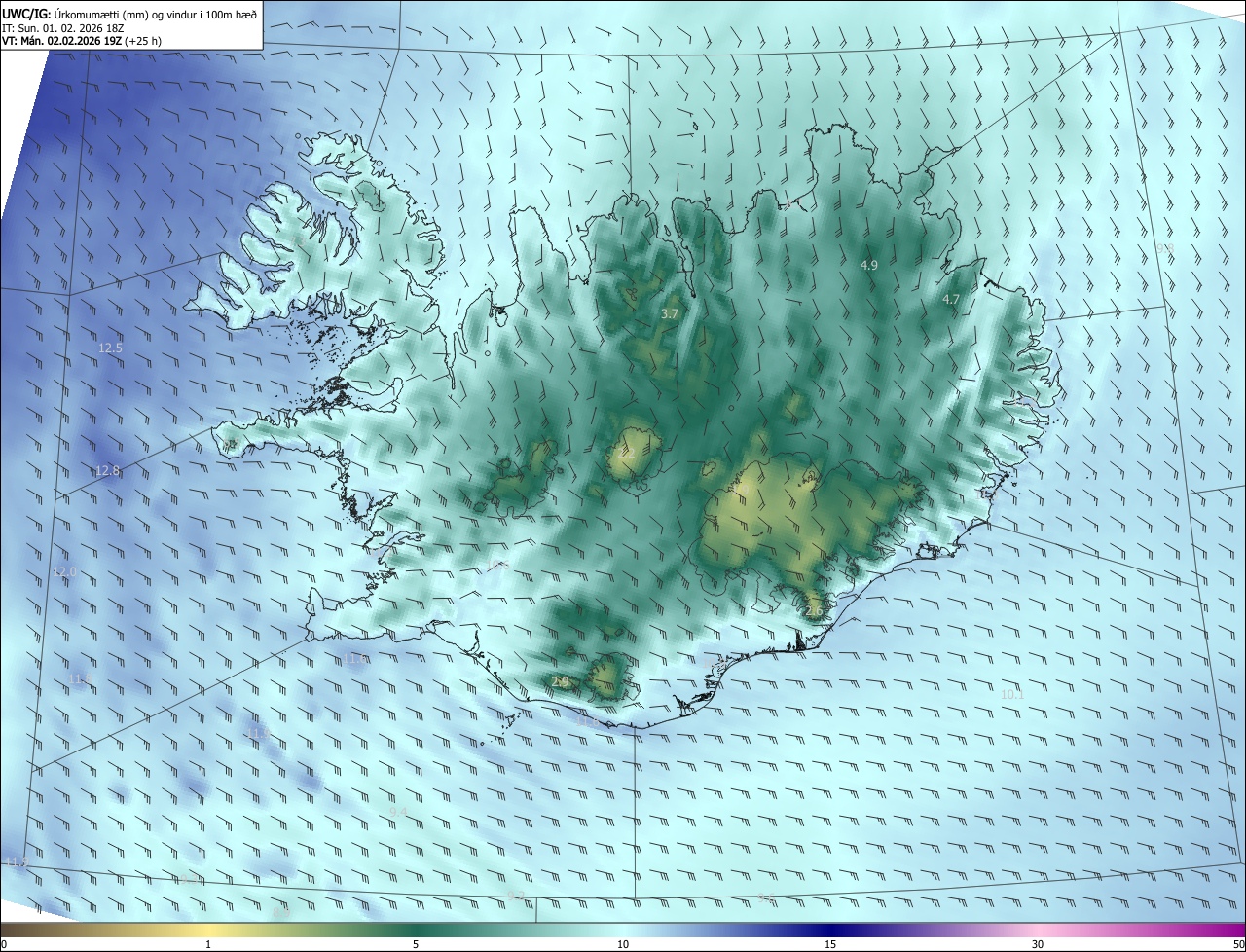Click the color scale label 5
Screen dimensions: 1246x952
click(x=416, y=944)
